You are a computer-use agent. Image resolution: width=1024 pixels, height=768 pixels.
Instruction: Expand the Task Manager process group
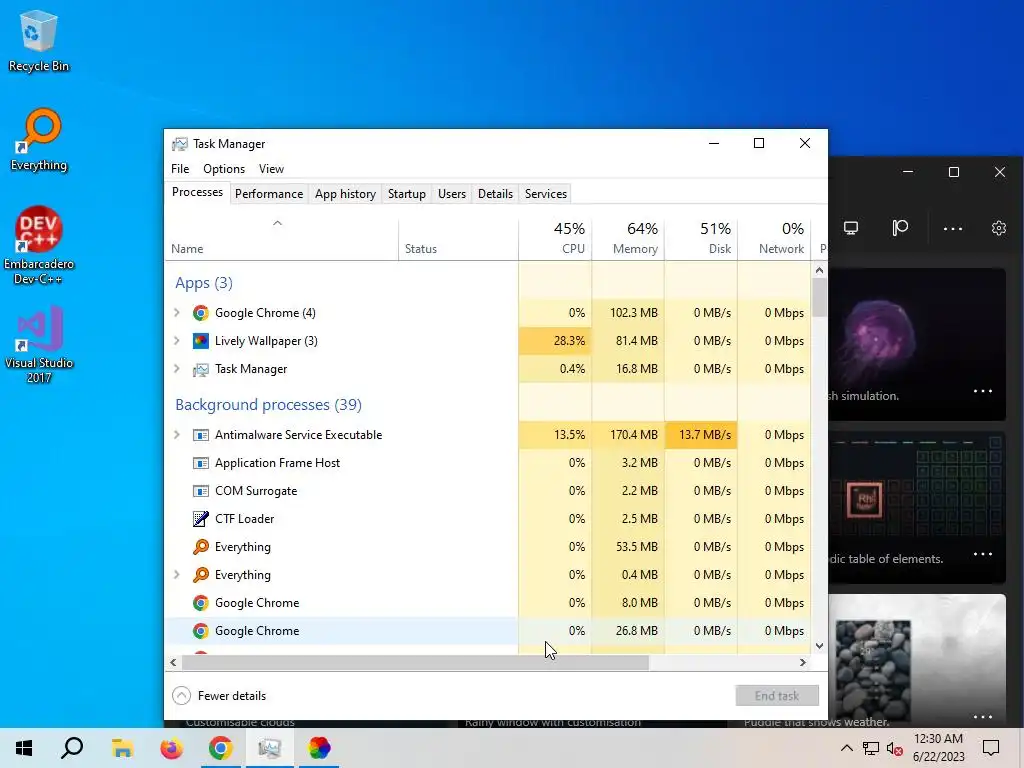point(176,369)
